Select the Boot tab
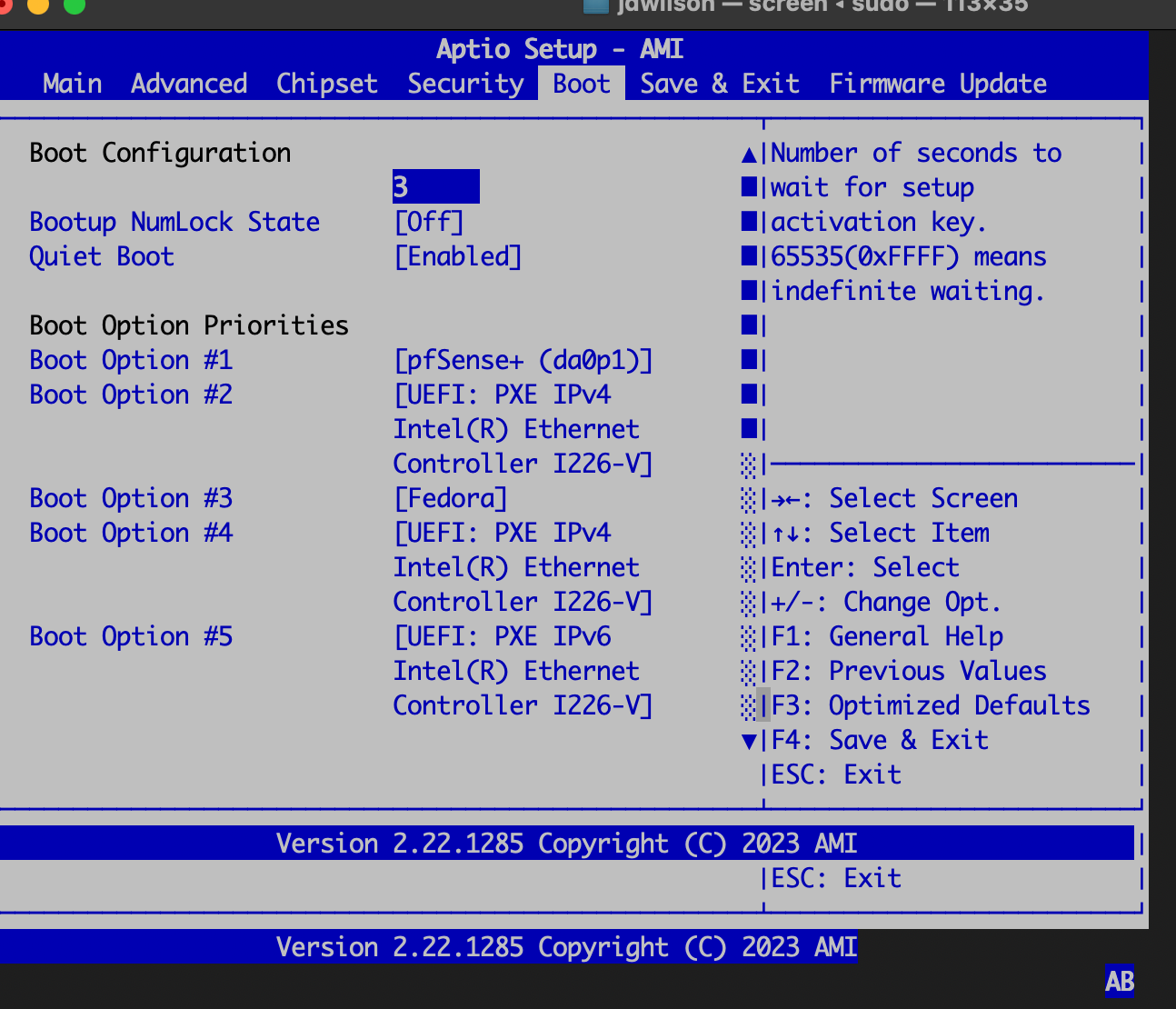1176x1009 pixels. (x=582, y=84)
